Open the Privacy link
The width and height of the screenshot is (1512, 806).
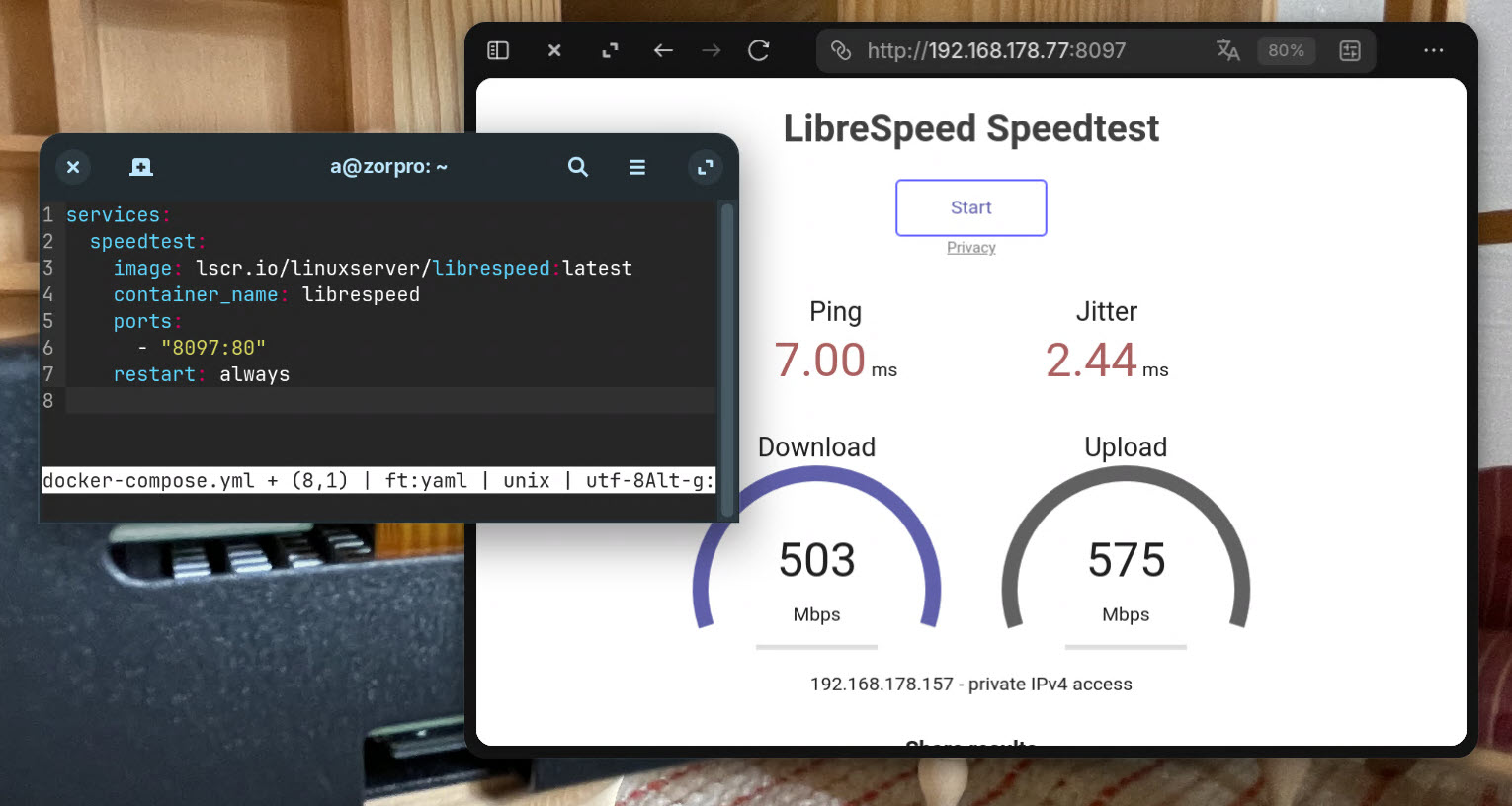click(x=970, y=248)
